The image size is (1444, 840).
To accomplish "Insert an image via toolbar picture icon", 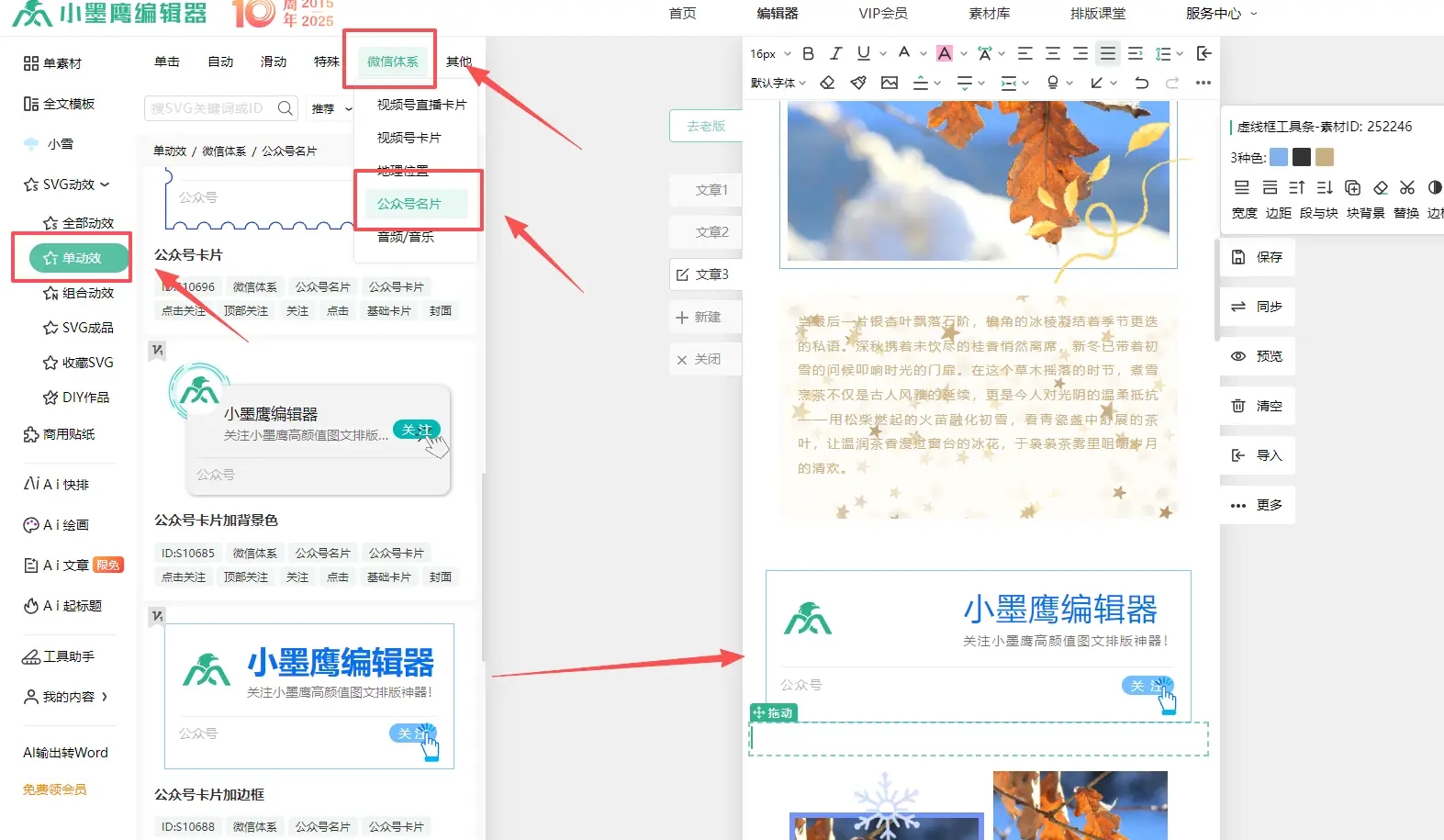I will 890,83.
